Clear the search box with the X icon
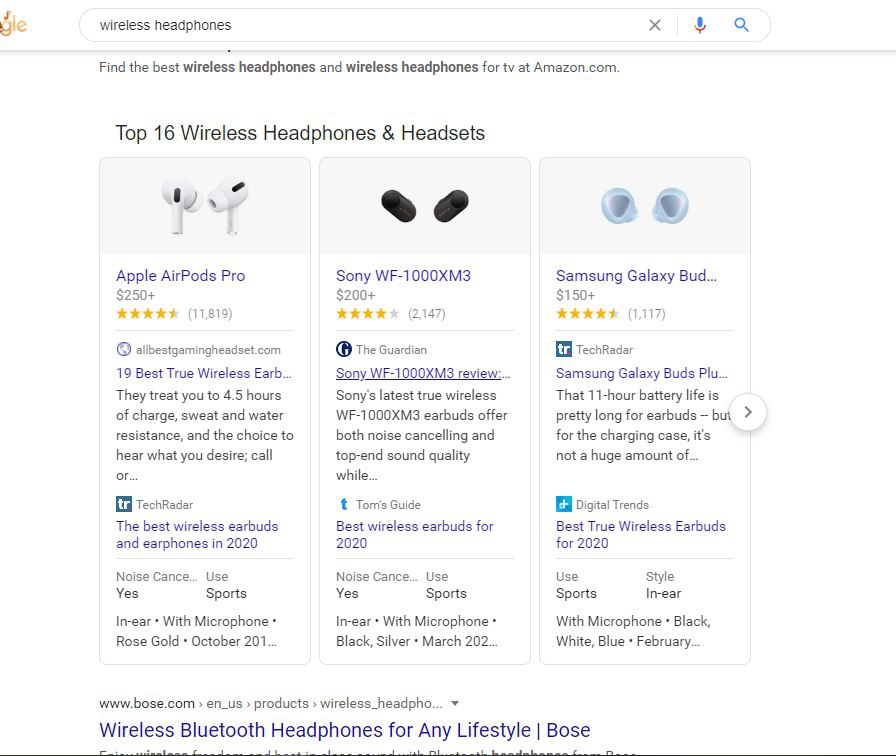Screen dimensions: 896x756 pos(655,25)
